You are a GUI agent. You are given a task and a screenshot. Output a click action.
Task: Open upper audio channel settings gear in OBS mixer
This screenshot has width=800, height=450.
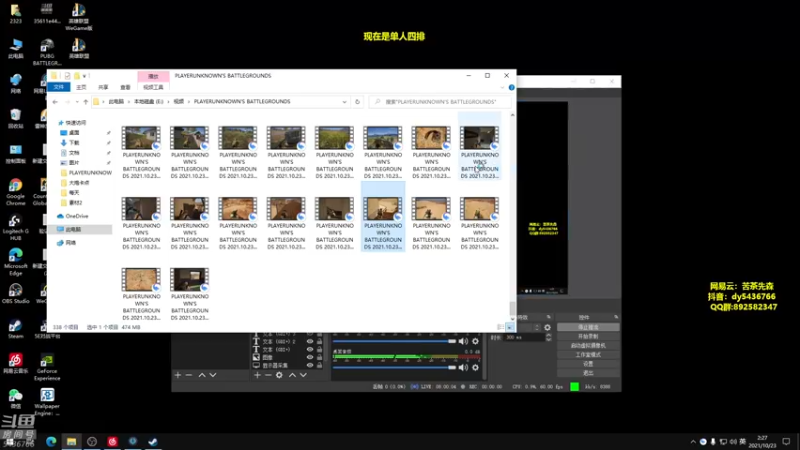pyautogui.click(x=476, y=341)
